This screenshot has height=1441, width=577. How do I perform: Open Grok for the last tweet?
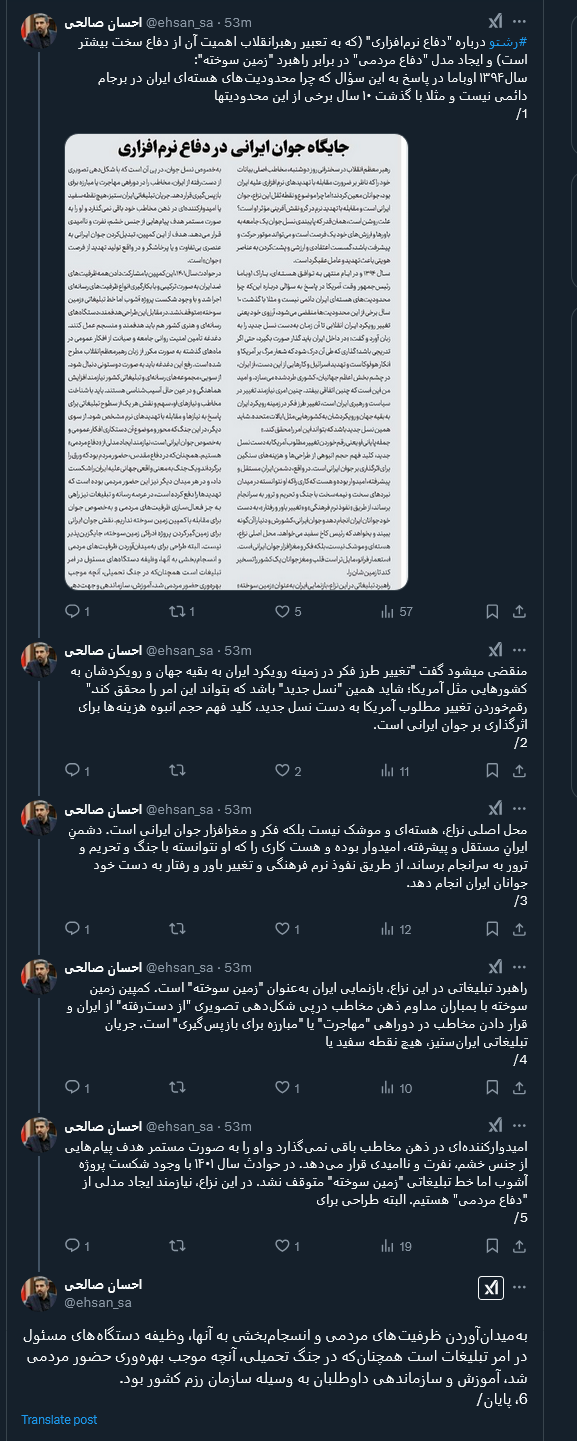[491, 1288]
